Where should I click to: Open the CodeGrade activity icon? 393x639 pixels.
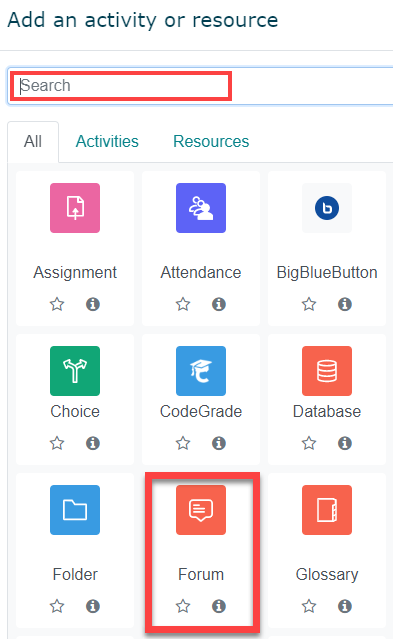(201, 371)
